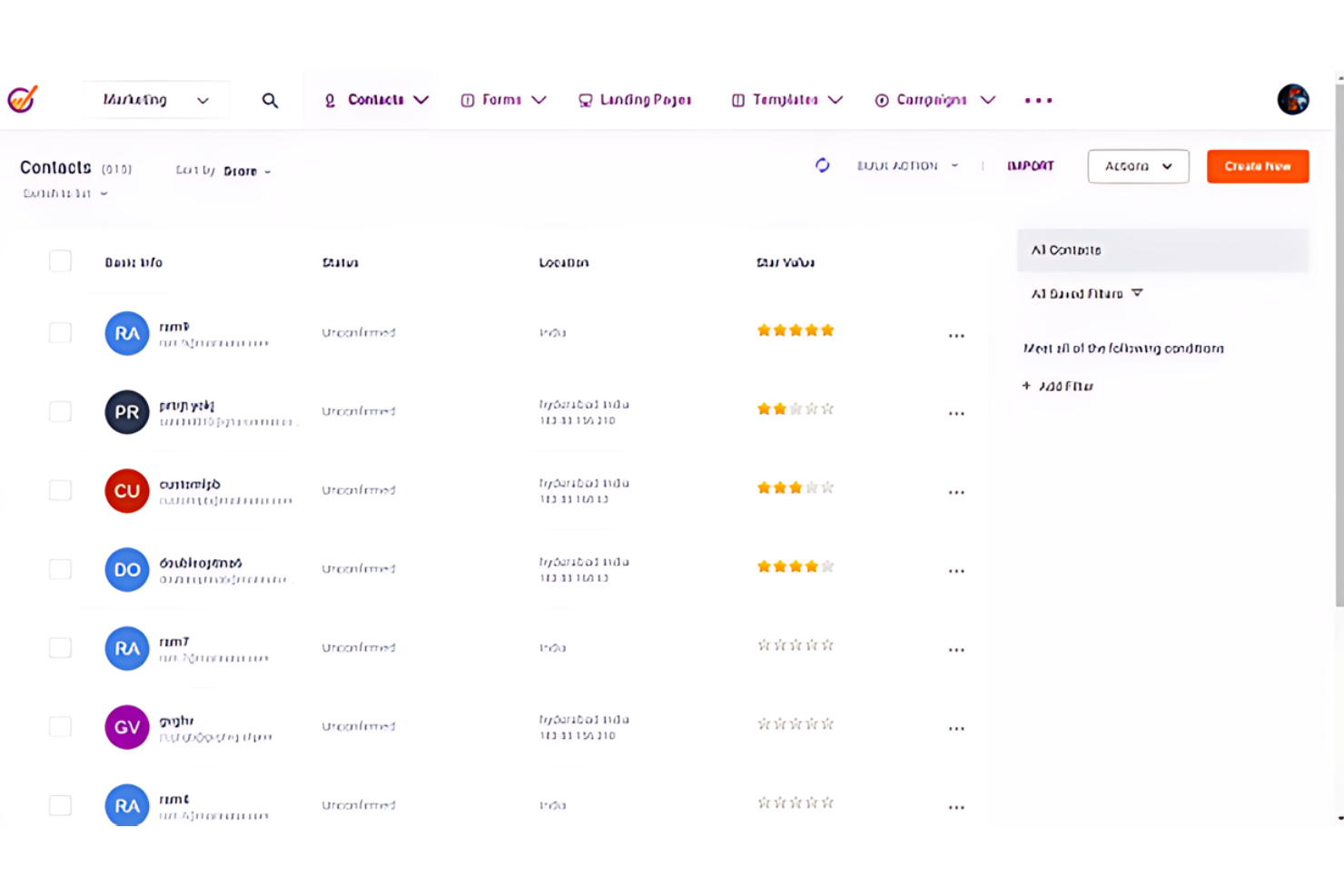Click the Basic Info column header
Image resolution: width=1344 pixels, height=896 pixels.
(x=133, y=262)
